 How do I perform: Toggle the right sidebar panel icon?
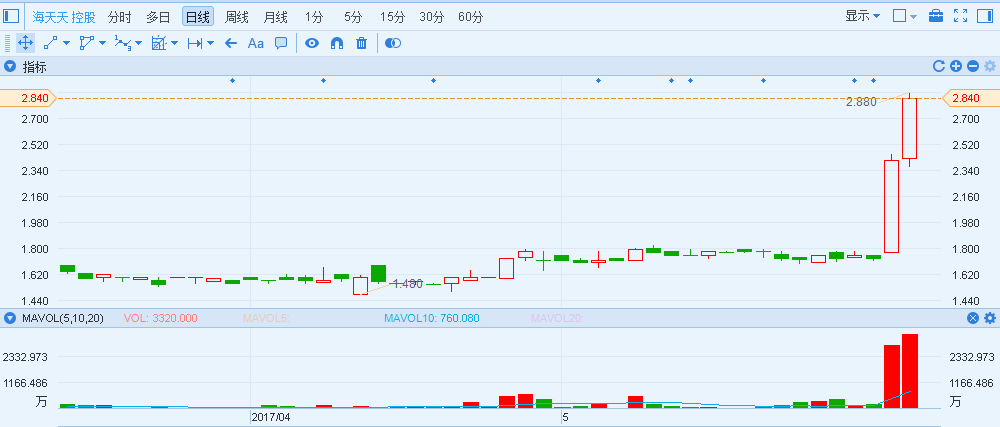985,16
